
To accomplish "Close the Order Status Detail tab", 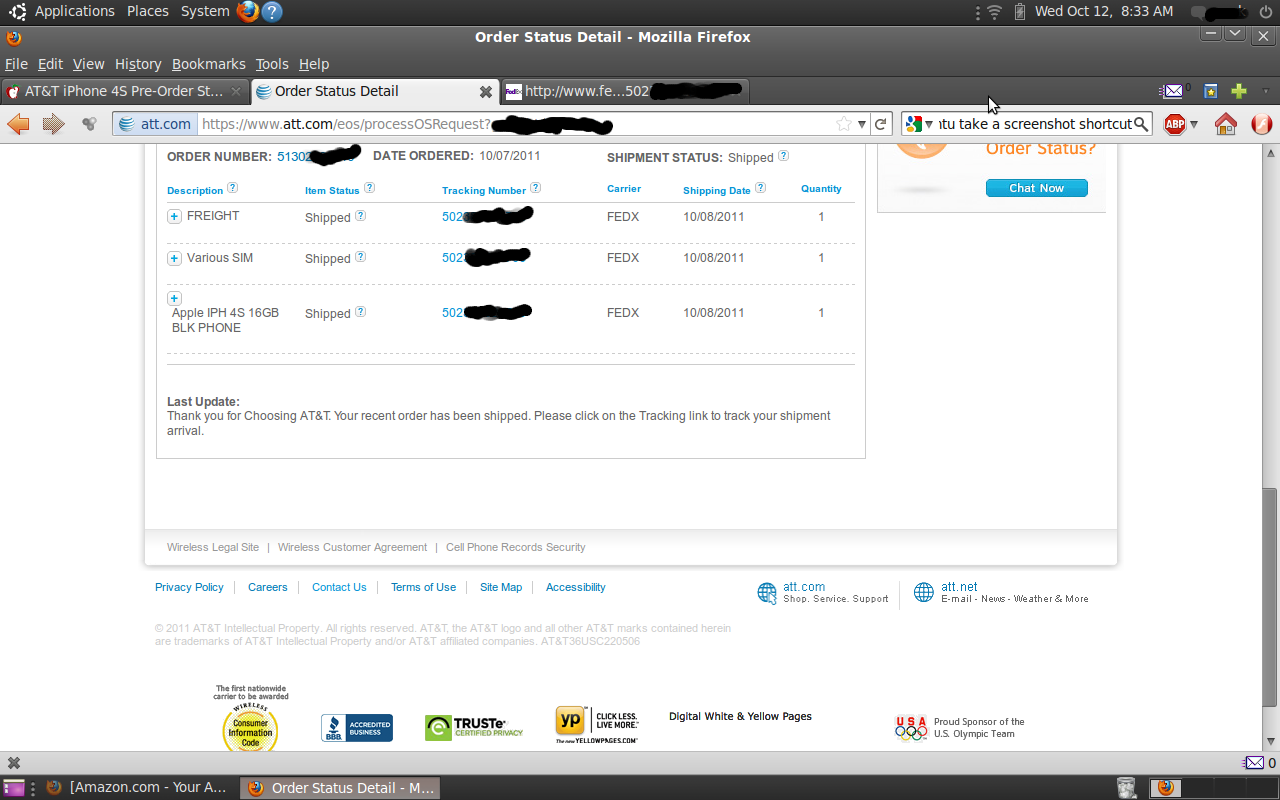I will point(486,91).
